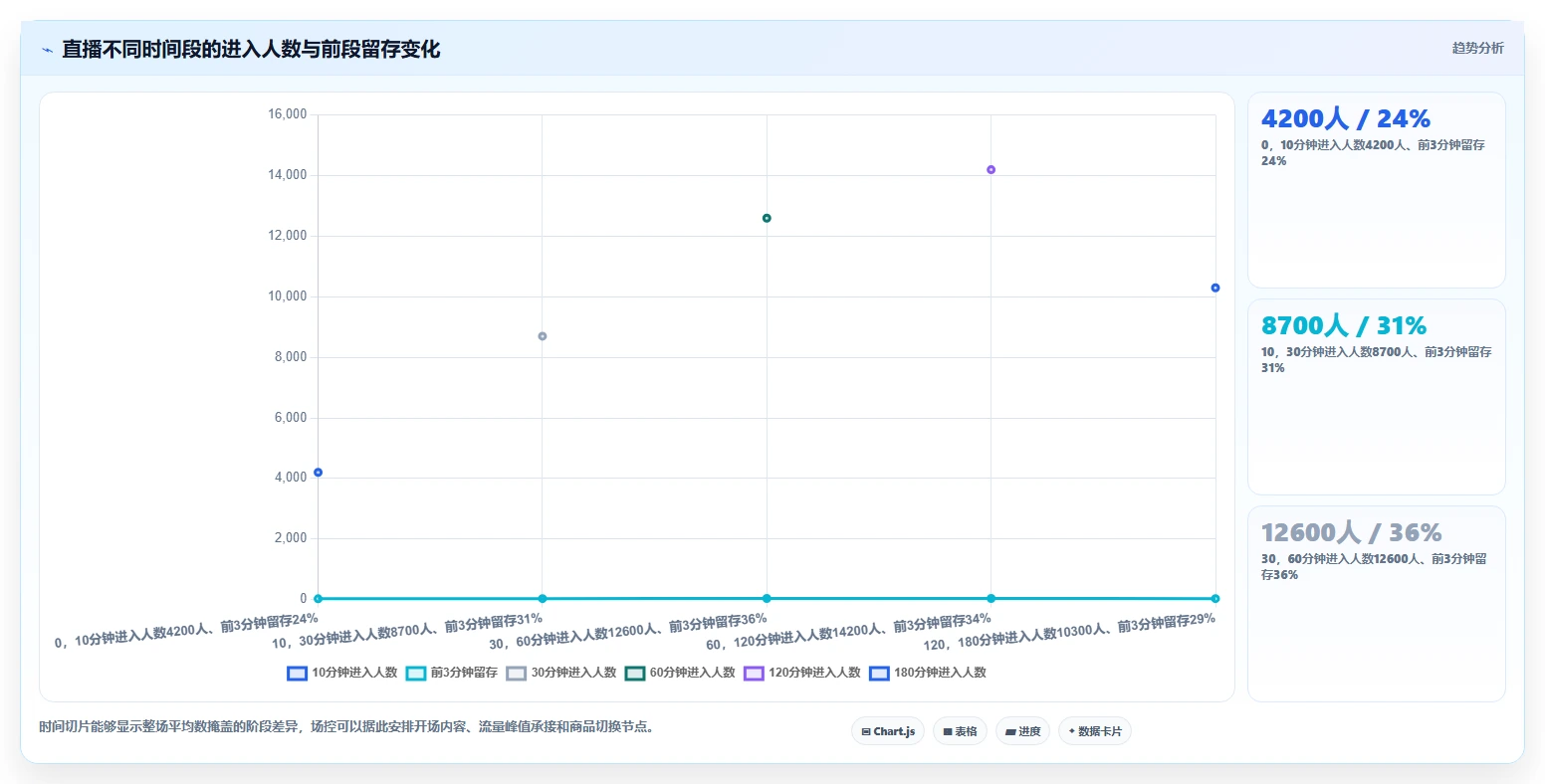Click the 趋势分析 label
This screenshot has width=1545, height=784.
tap(1477, 48)
